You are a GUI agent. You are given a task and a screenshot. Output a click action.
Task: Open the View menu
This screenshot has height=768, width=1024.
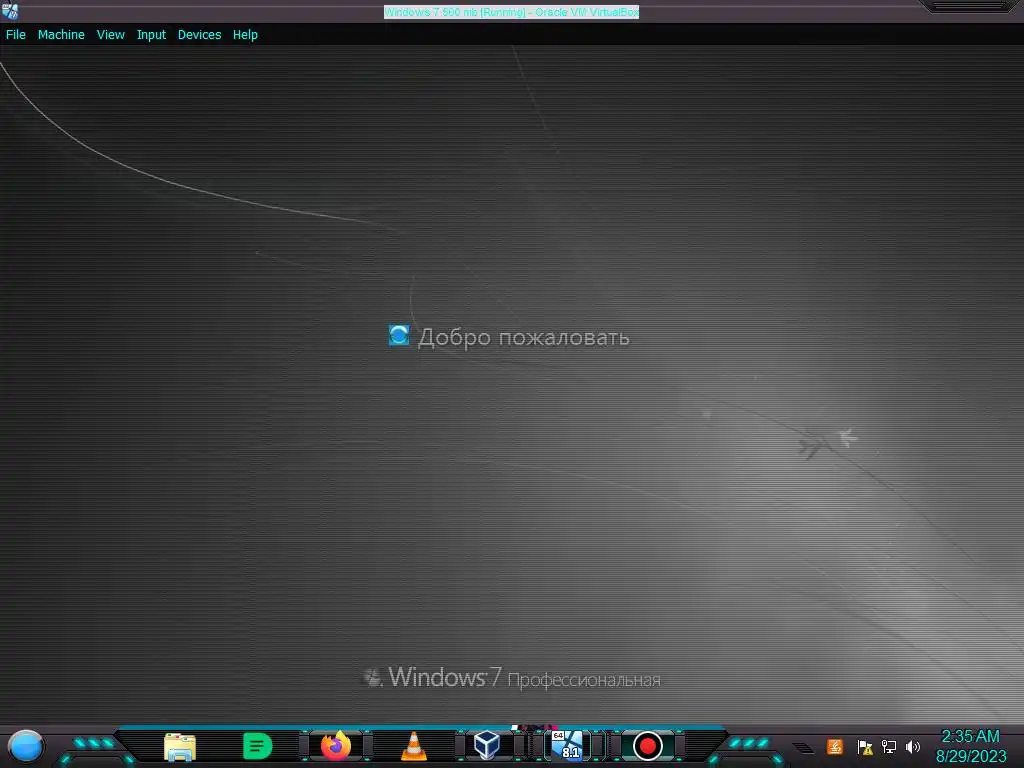[110, 35]
